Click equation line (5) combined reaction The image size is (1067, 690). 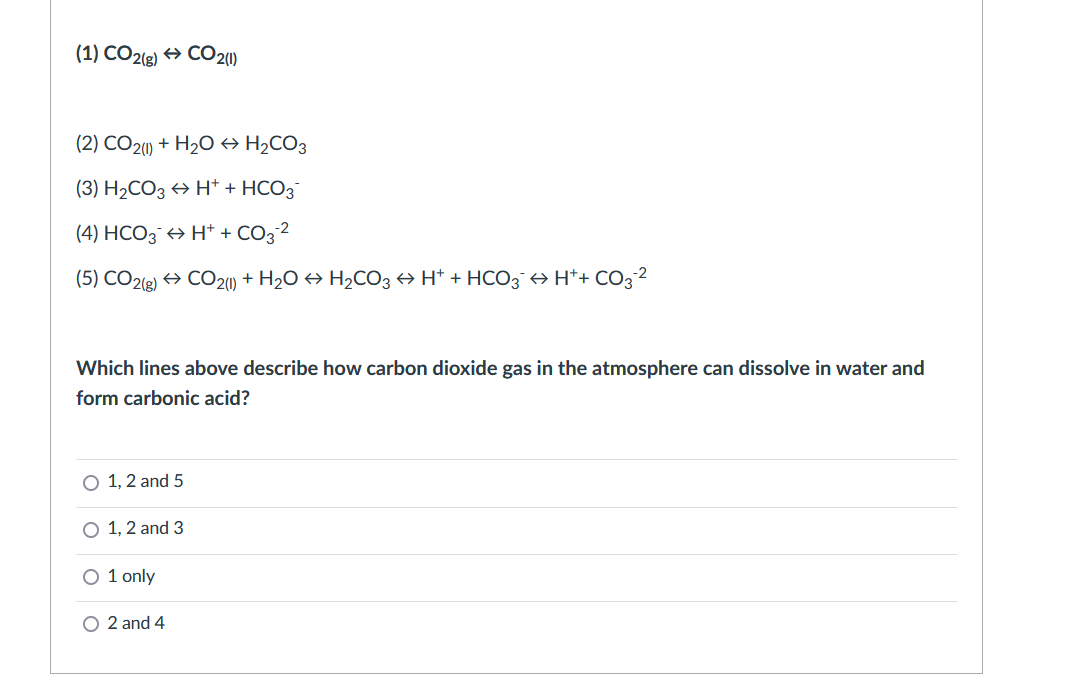360,277
